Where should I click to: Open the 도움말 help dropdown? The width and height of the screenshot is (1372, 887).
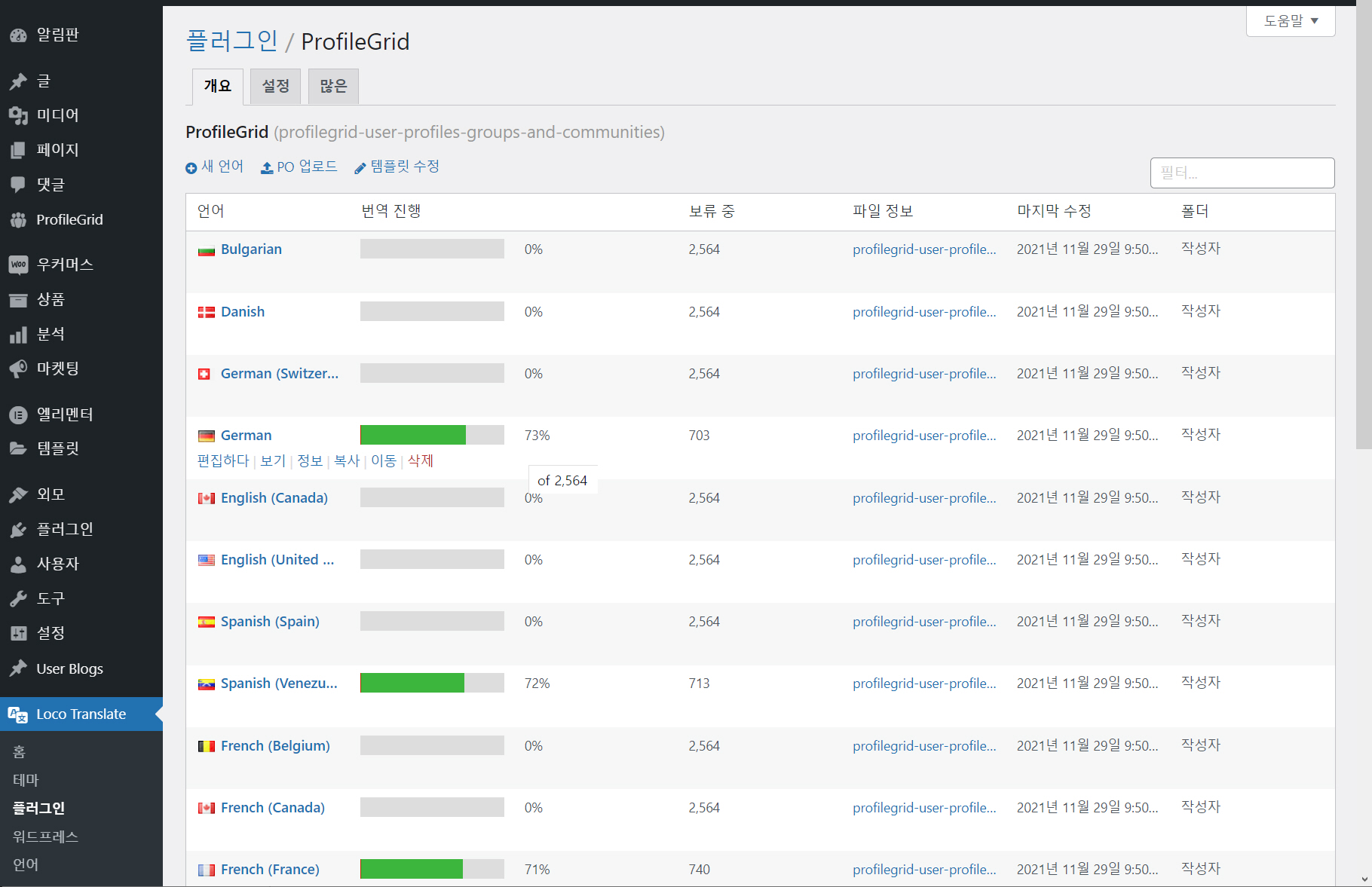pyautogui.click(x=1291, y=21)
